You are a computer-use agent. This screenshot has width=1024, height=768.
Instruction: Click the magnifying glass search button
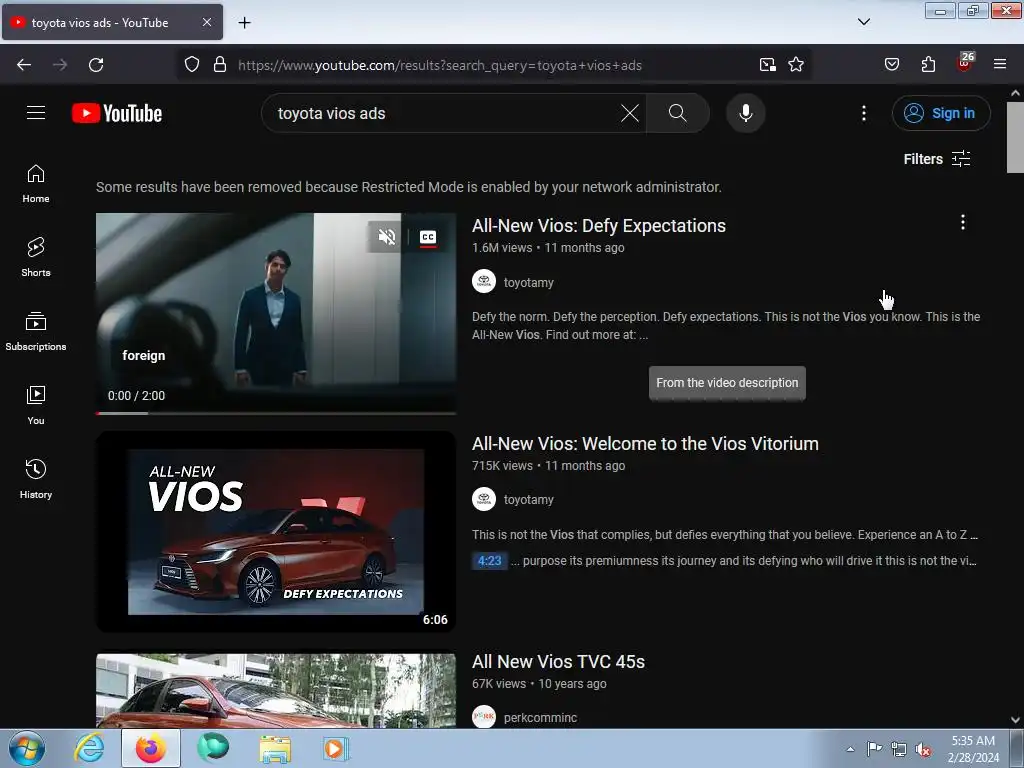tap(678, 113)
